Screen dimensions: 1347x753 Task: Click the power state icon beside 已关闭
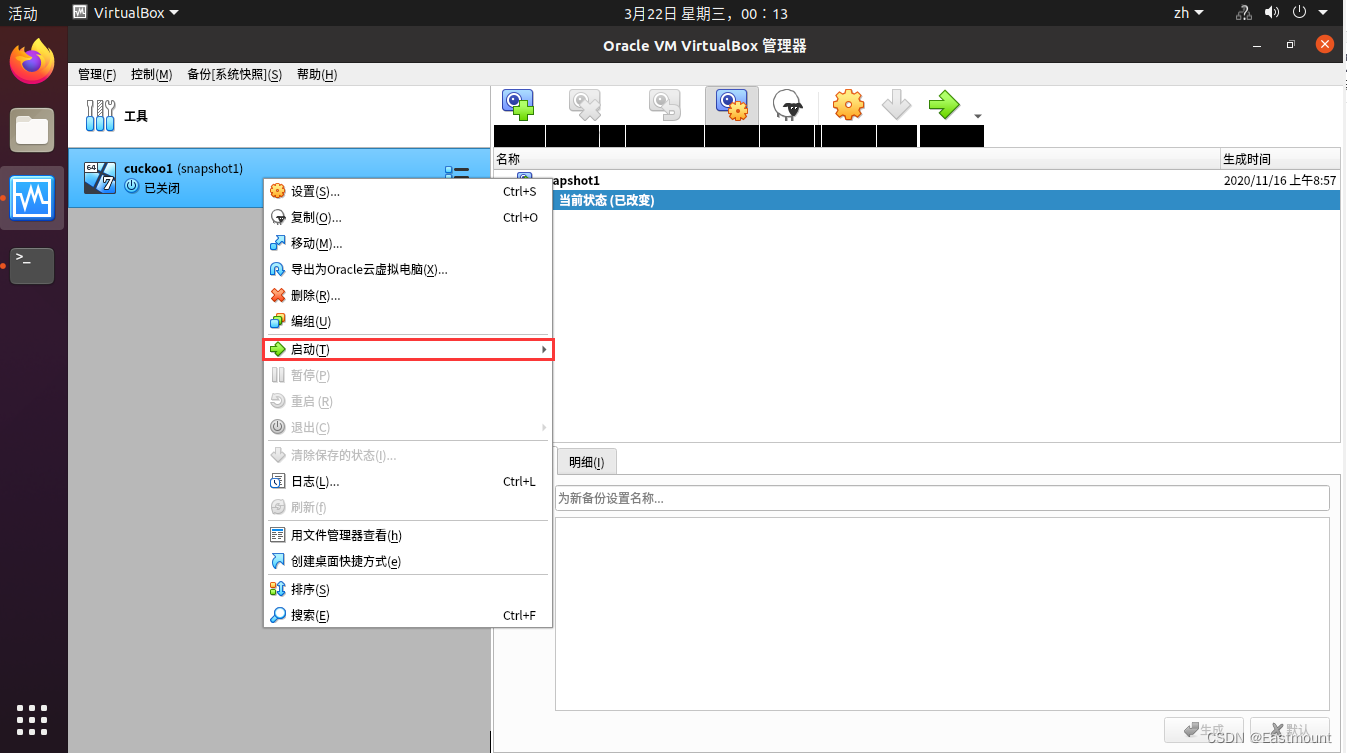click(132, 187)
